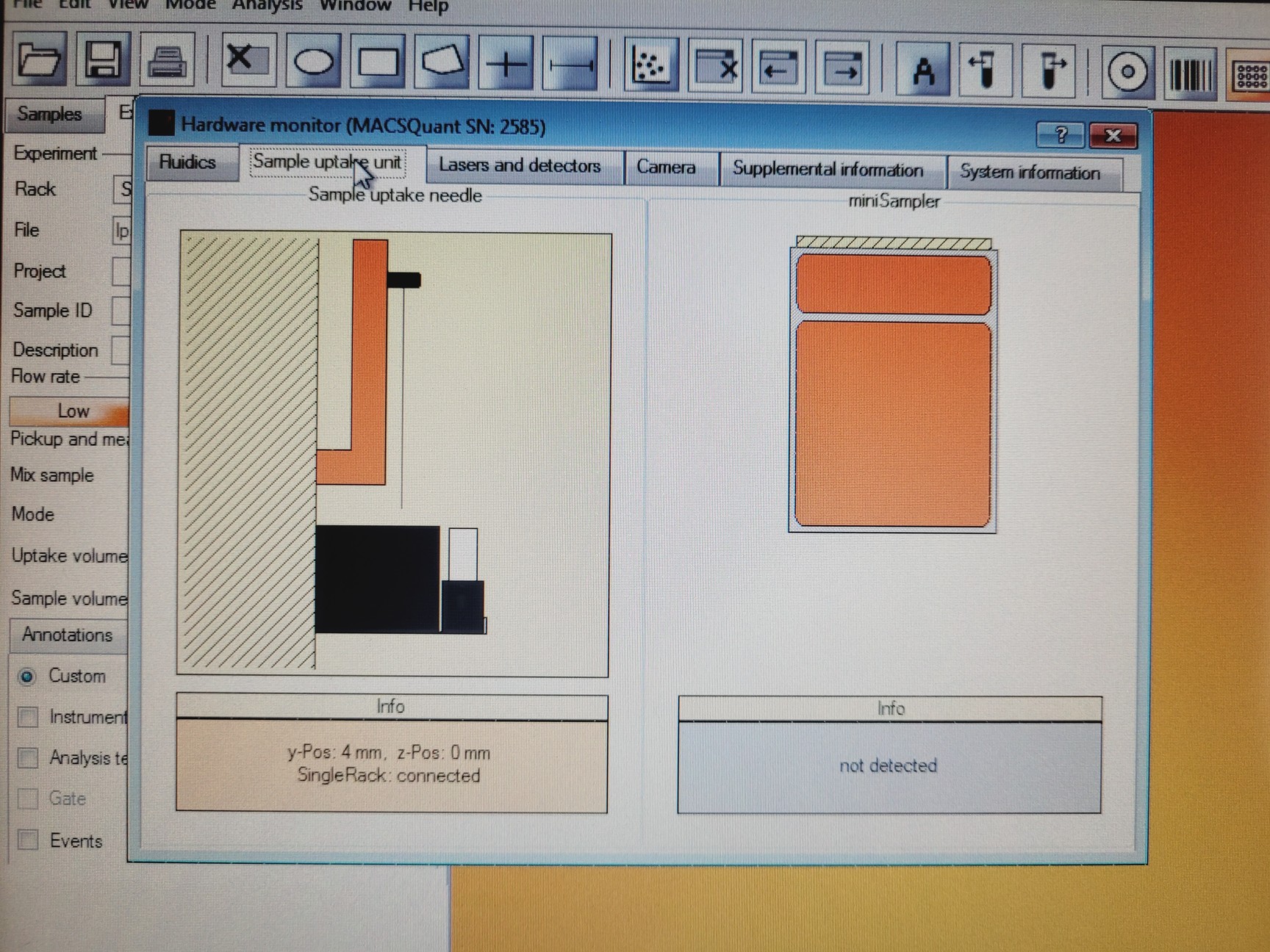Click the printer icon in toolbar
This screenshot has width=1270, height=952.
(x=167, y=61)
